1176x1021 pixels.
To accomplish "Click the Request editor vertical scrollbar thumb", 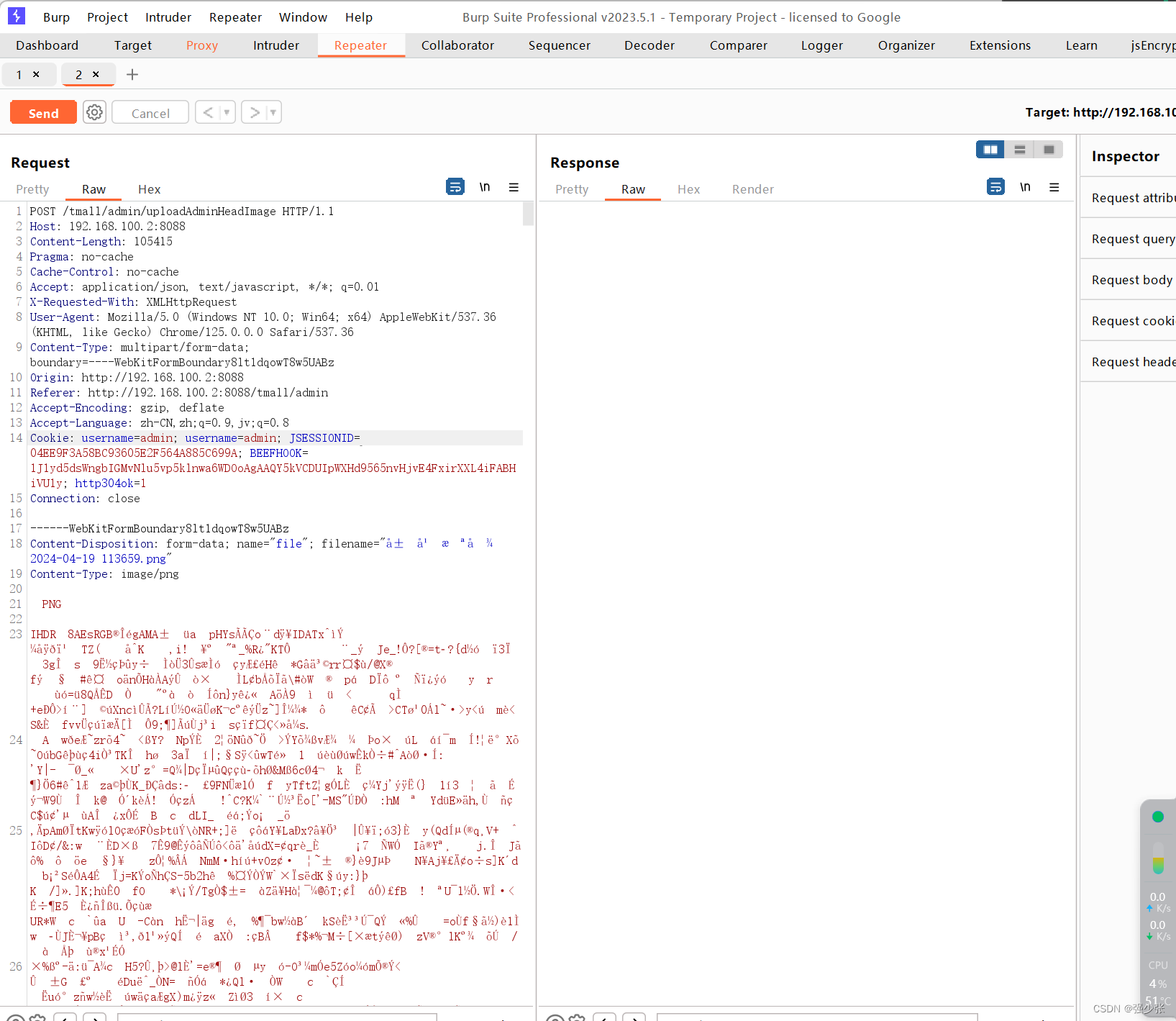I will [x=528, y=214].
